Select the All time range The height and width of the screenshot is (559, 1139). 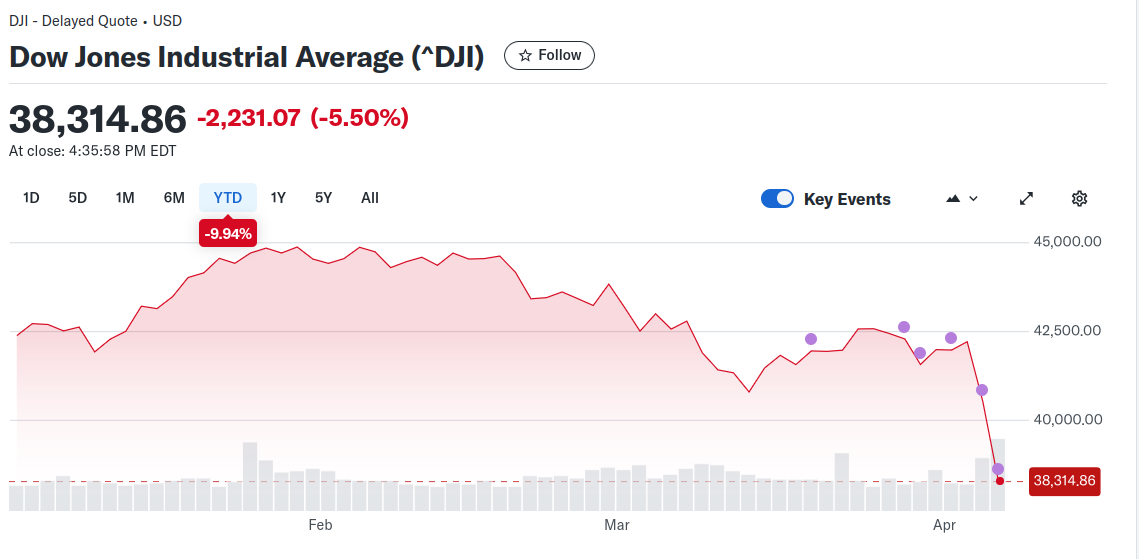(370, 198)
